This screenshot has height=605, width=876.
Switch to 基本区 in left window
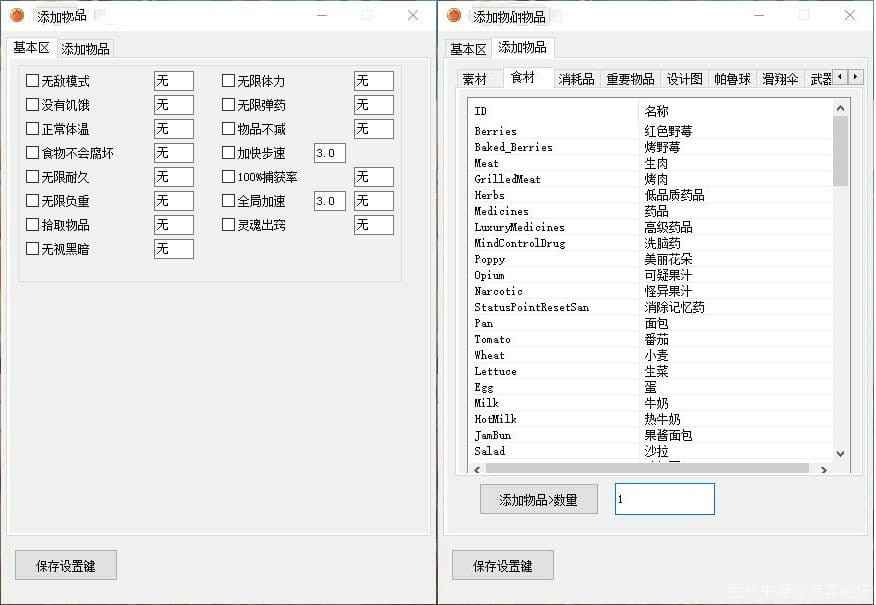29,47
